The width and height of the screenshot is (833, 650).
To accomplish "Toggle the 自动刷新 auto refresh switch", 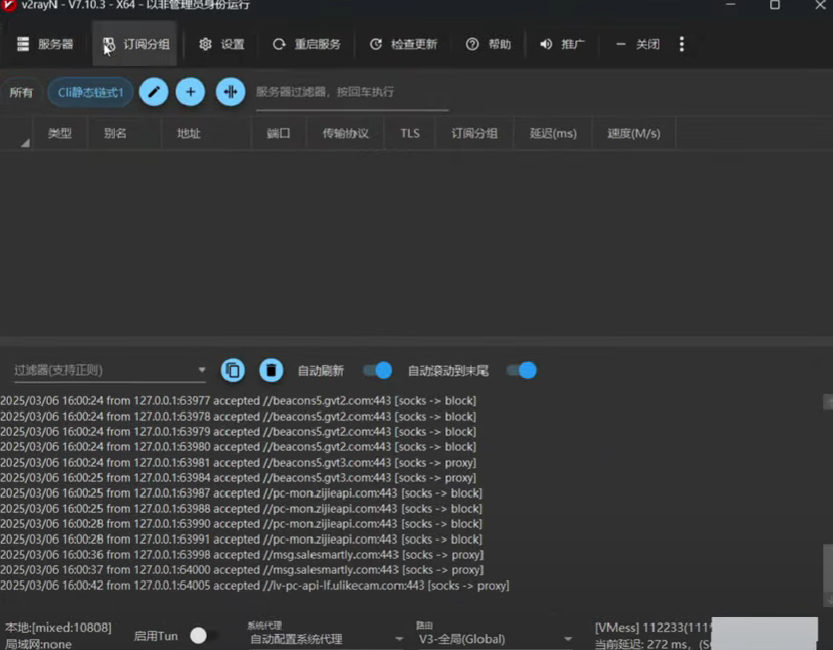I will tap(378, 370).
